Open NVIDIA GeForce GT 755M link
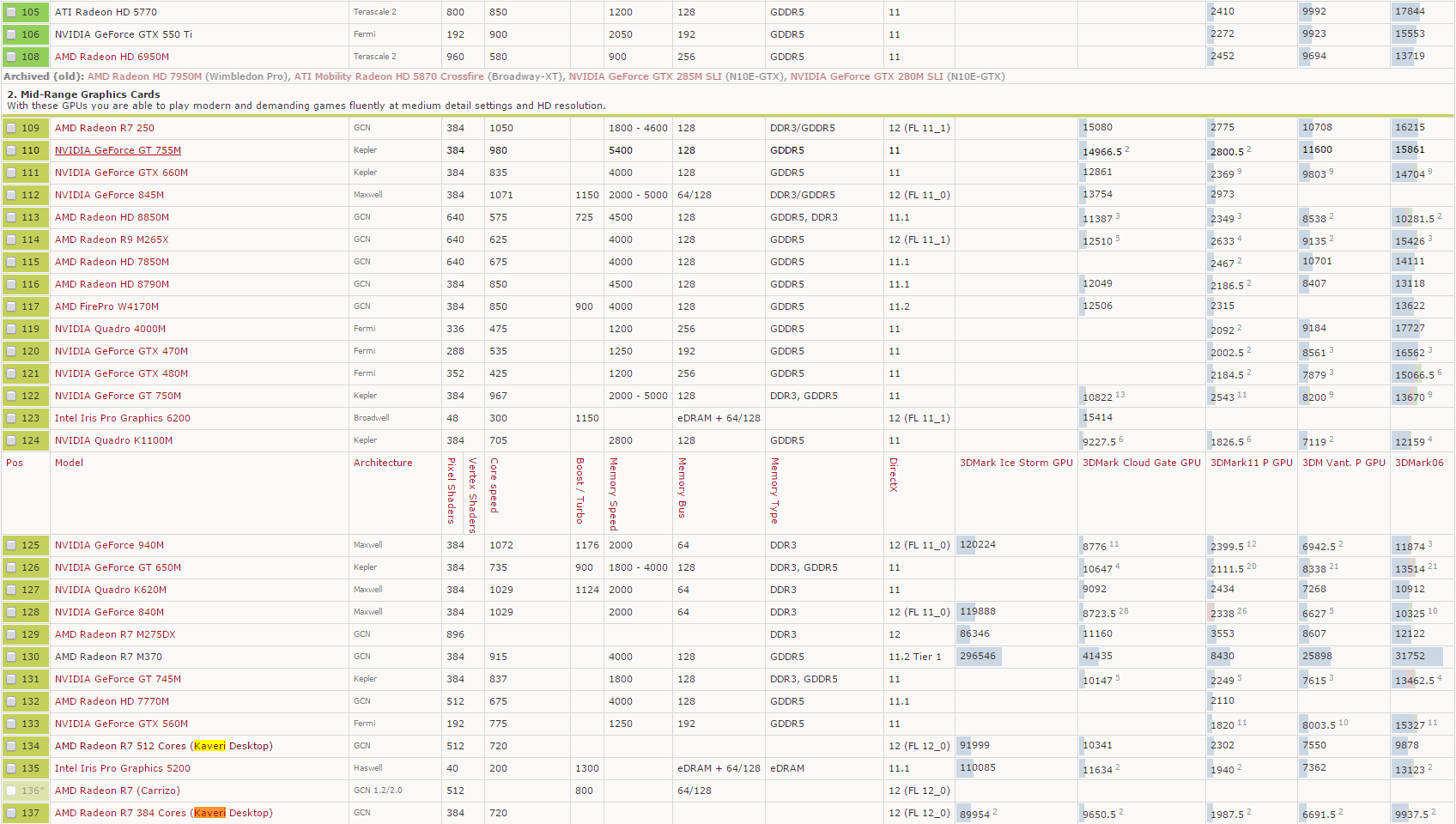This screenshot has height=824, width=1456. pos(118,150)
